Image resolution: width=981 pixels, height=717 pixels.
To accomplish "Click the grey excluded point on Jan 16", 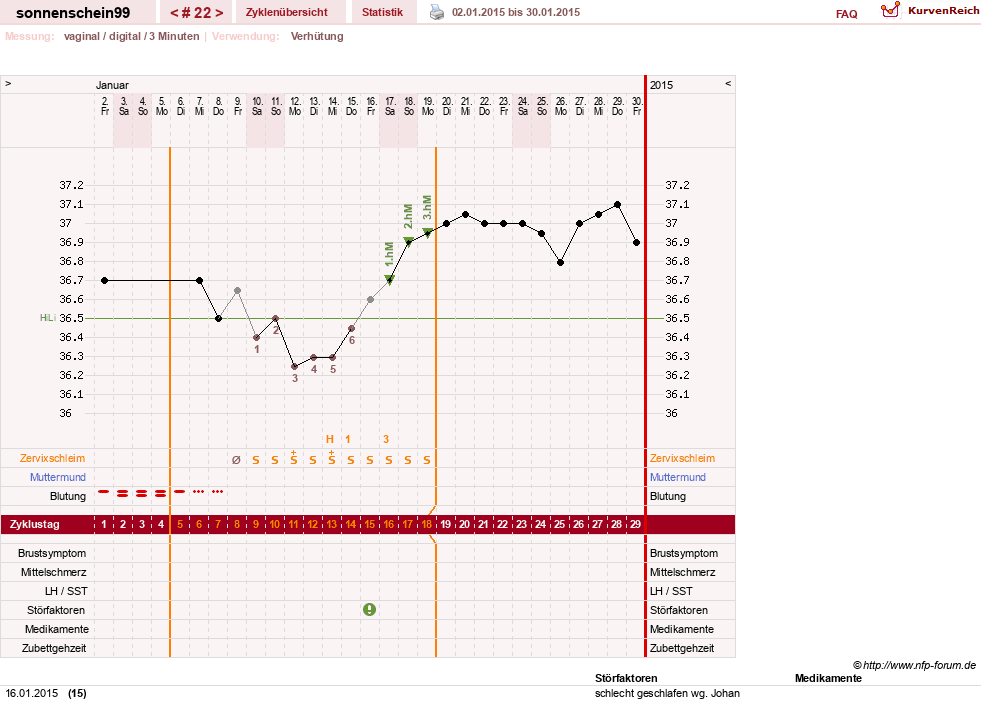I will click(x=370, y=300).
